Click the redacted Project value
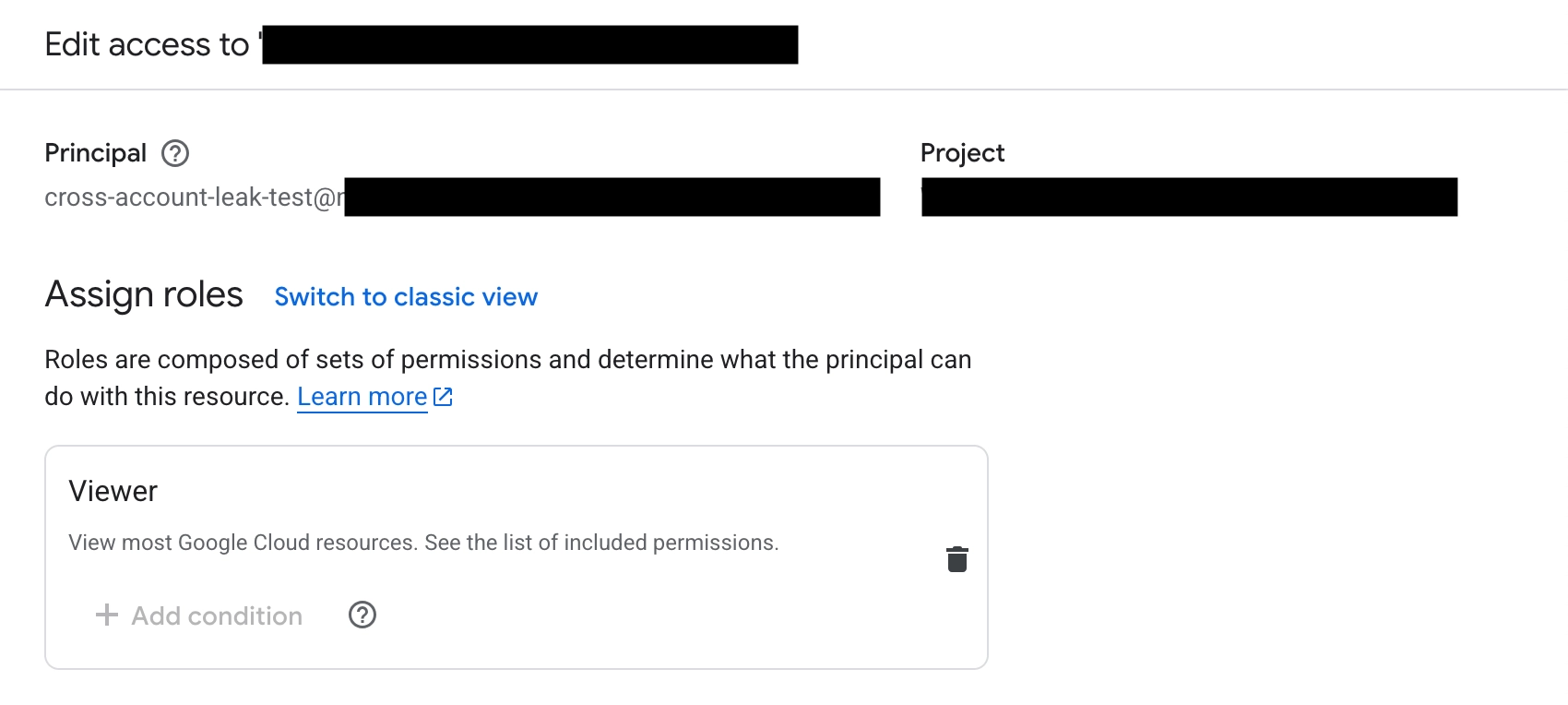 [x=1190, y=197]
